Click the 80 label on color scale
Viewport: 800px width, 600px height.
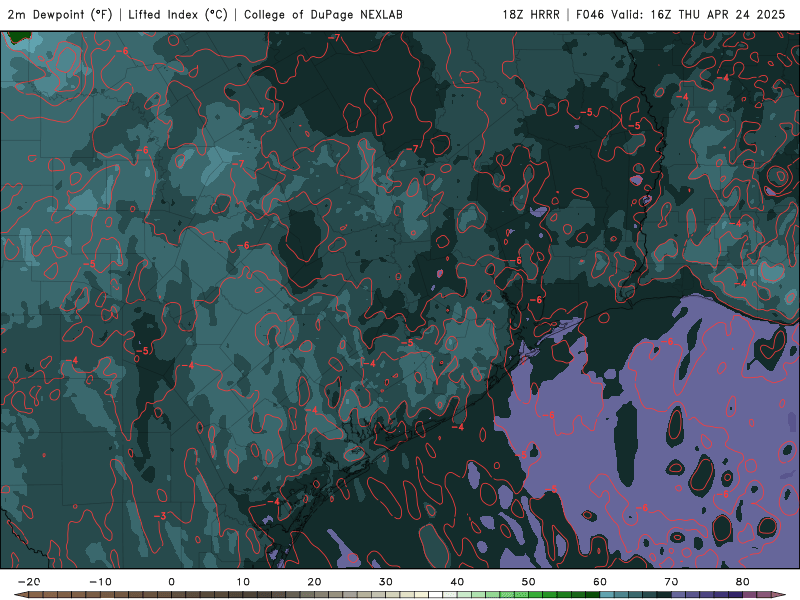pos(743,582)
